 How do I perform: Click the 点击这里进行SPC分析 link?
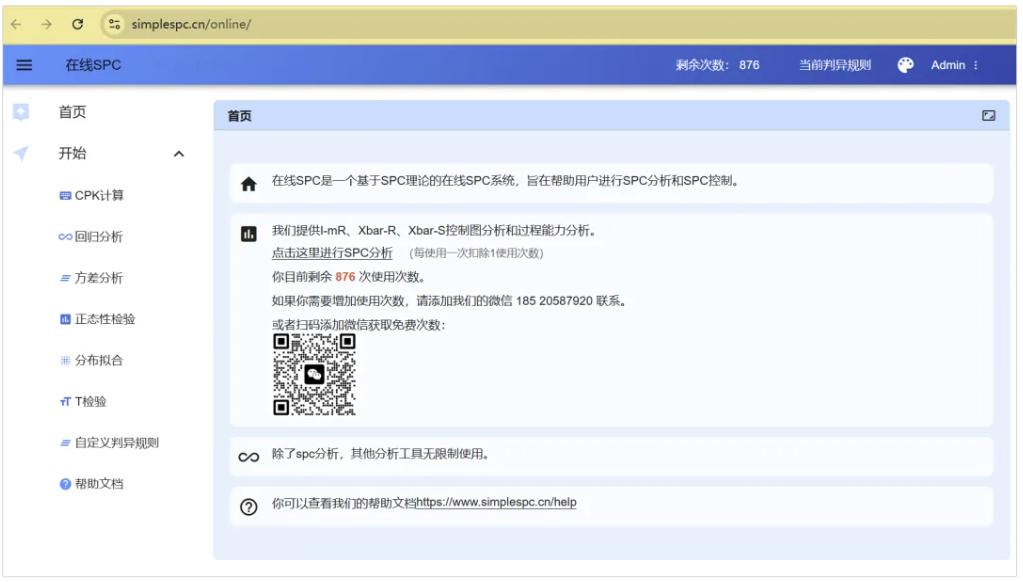coord(332,253)
